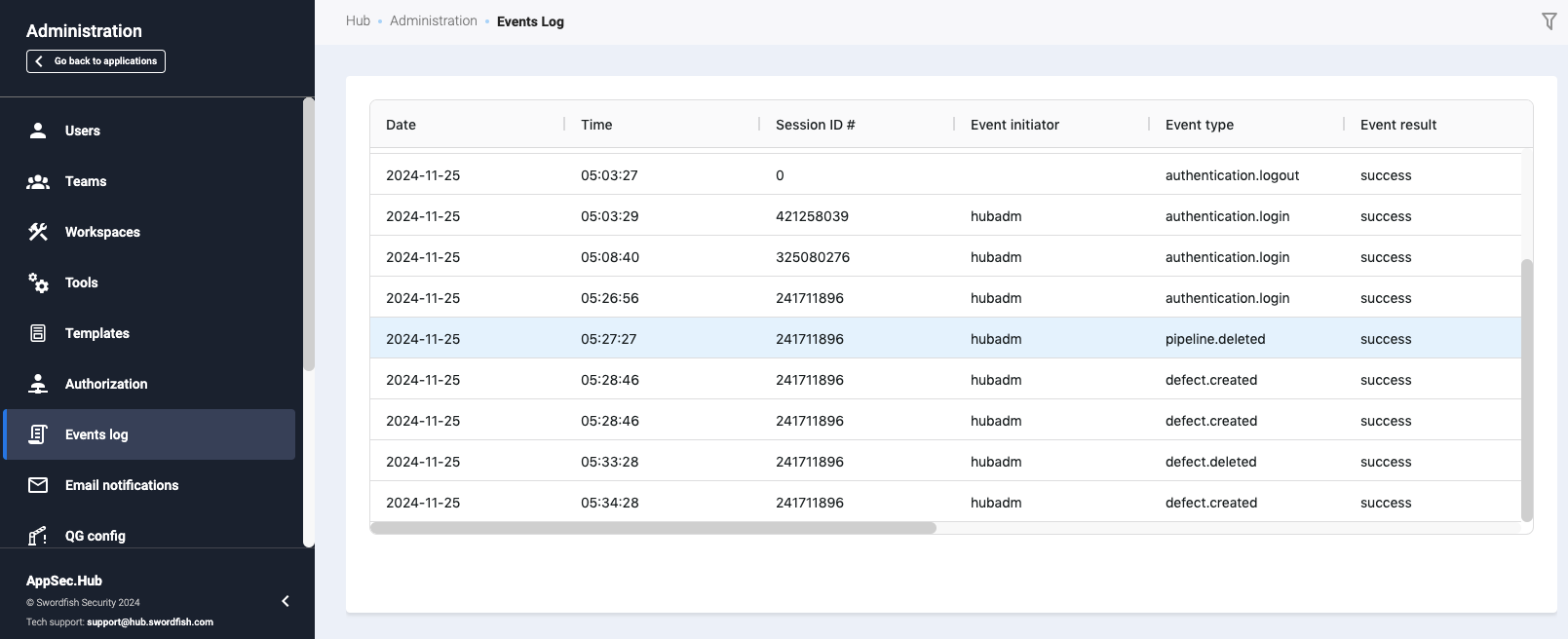Open Workspaces via its tools icon
The image size is (1568, 639).
[x=38, y=232]
